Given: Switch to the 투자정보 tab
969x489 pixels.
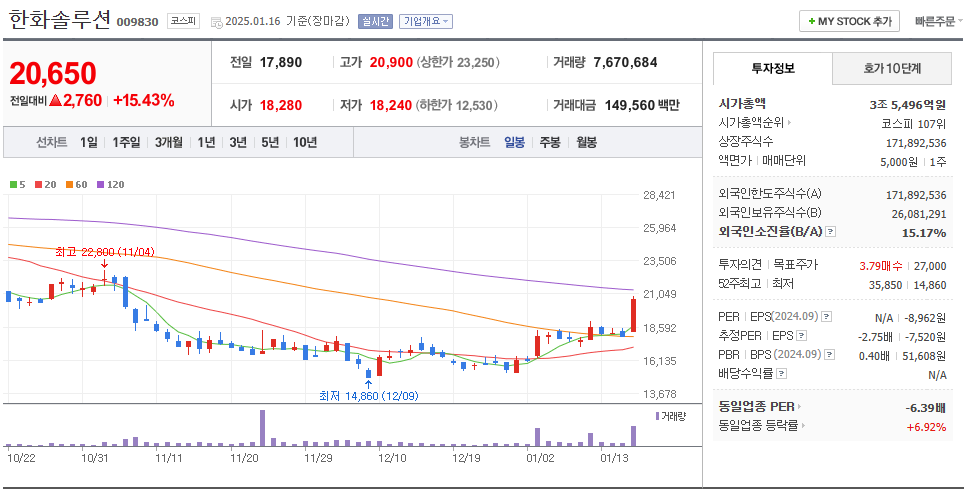Looking at the screenshot, I should point(772,68).
